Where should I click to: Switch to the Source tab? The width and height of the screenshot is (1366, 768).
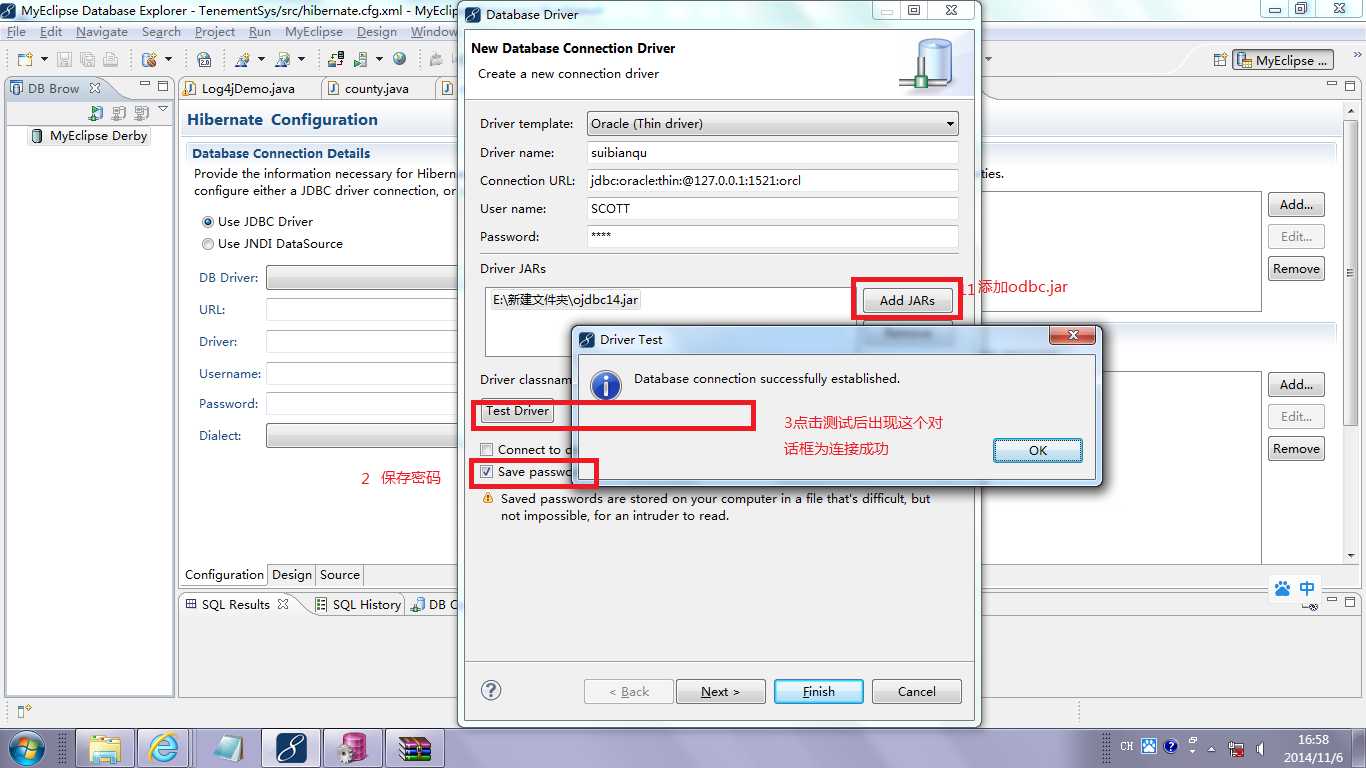click(x=340, y=575)
